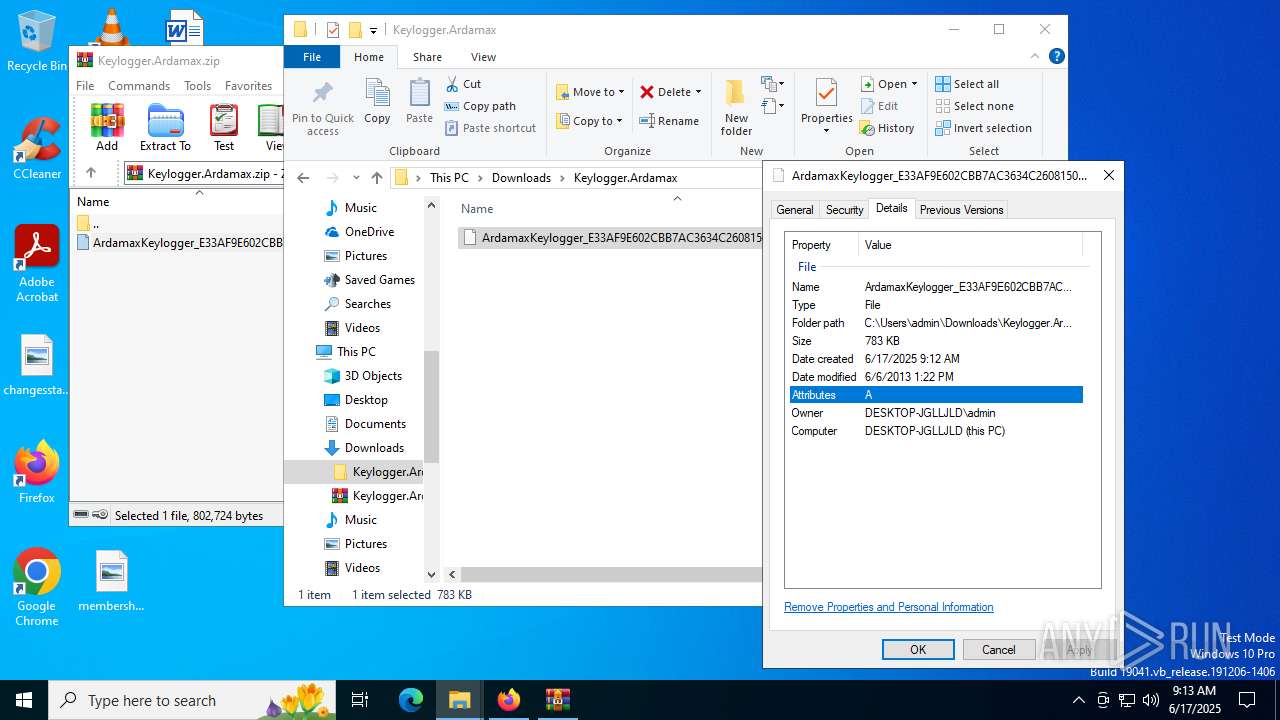
Task: Click the taskbar search box
Action: click(193, 700)
